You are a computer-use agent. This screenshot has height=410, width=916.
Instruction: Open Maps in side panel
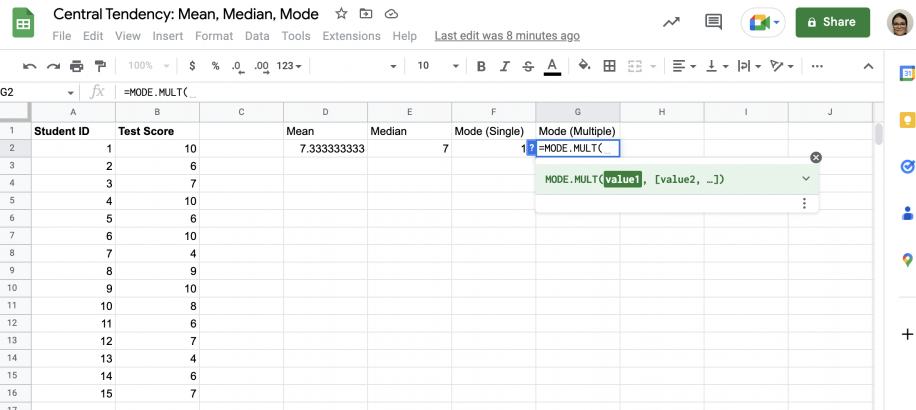pyautogui.click(x=907, y=260)
